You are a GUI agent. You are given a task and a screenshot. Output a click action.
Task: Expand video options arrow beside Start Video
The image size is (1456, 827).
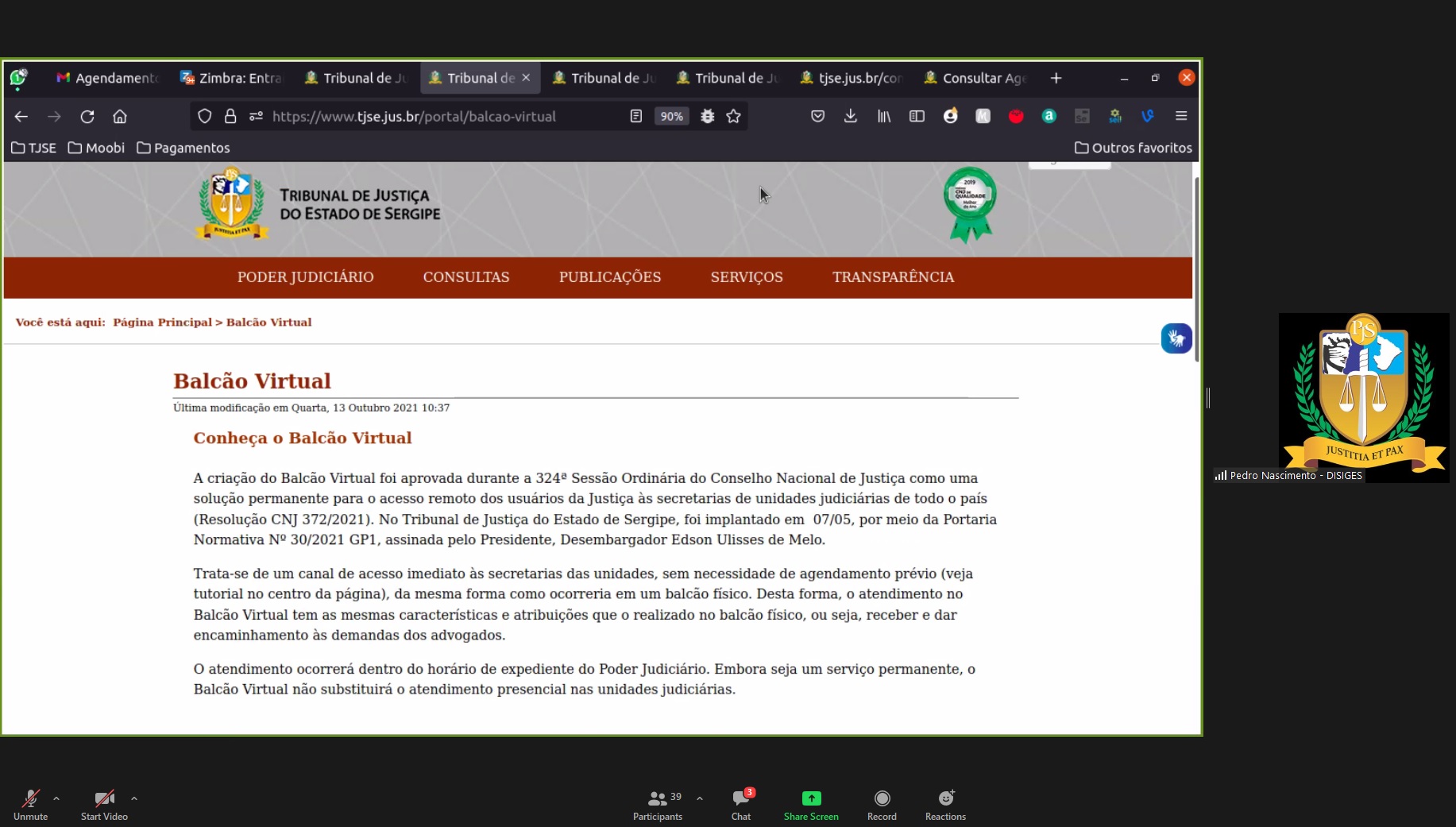point(134,798)
